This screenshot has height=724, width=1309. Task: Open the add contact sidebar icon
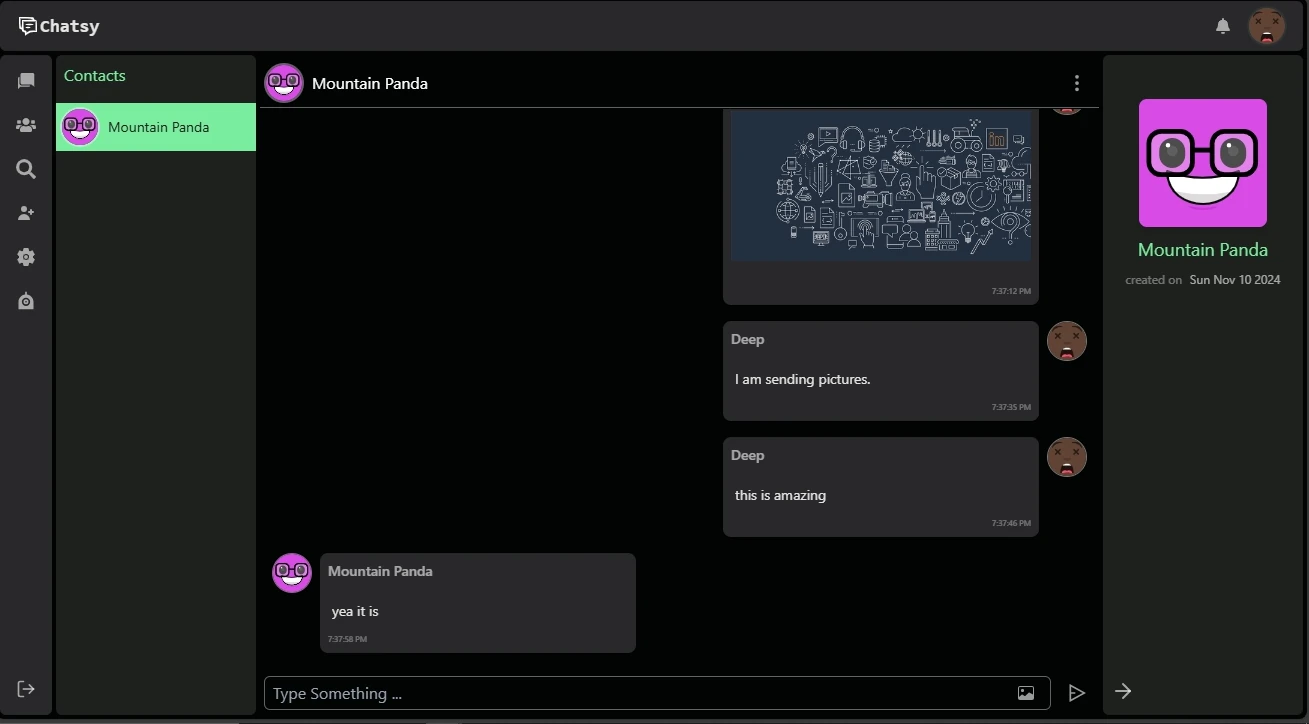[26, 213]
